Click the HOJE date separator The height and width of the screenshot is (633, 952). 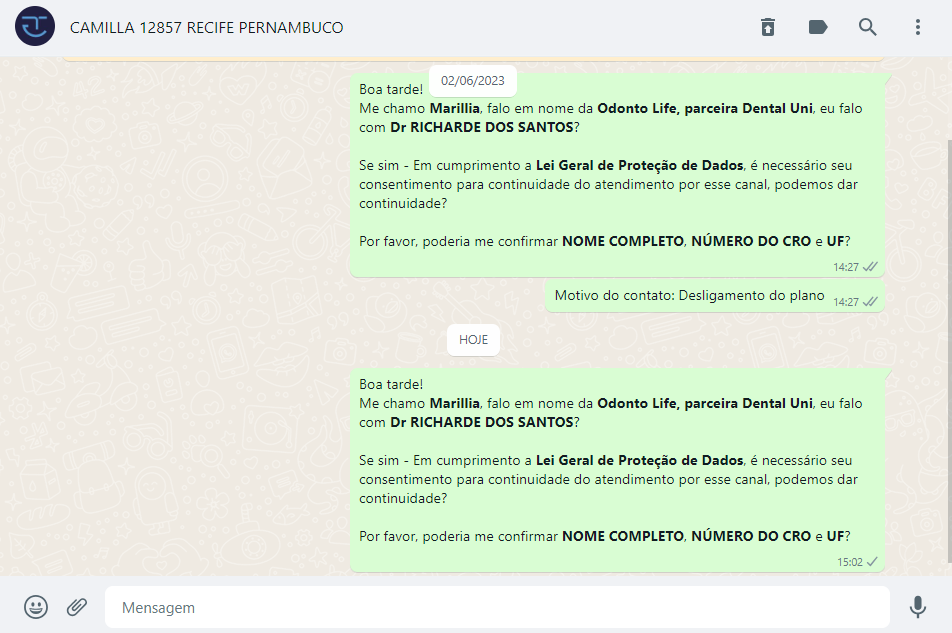[x=473, y=340]
